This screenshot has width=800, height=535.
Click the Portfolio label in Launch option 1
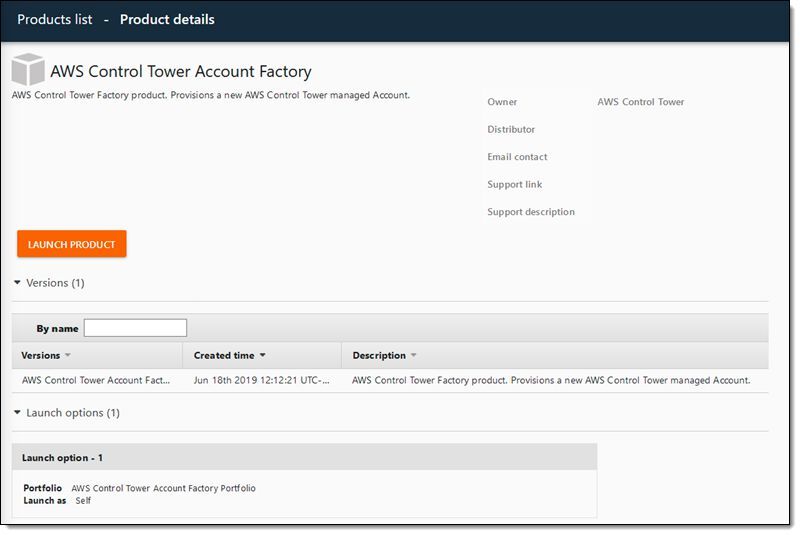click(42, 489)
